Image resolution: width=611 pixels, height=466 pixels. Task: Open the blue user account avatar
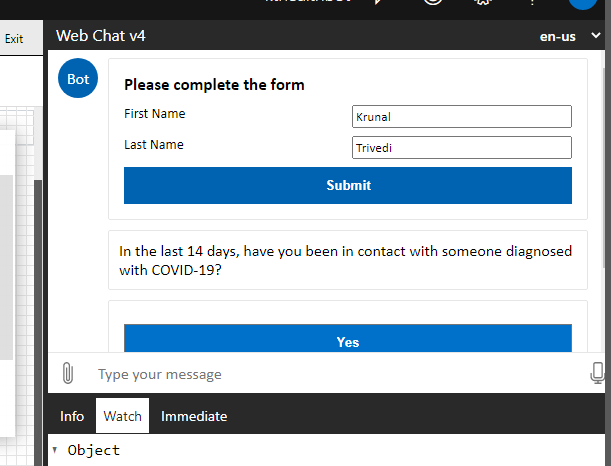pyautogui.click(x=583, y=3)
